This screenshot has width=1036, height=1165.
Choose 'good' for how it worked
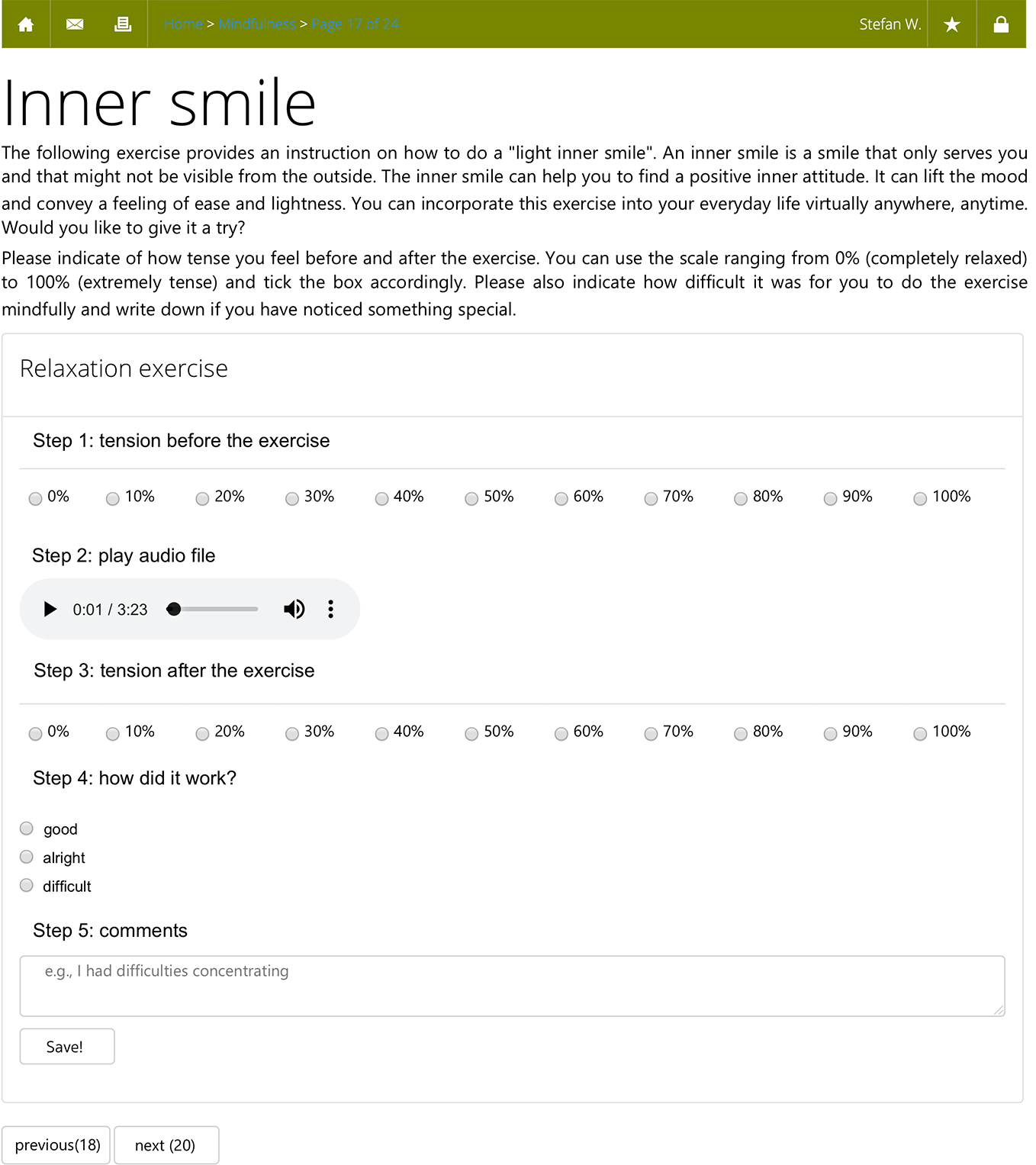coord(27,829)
